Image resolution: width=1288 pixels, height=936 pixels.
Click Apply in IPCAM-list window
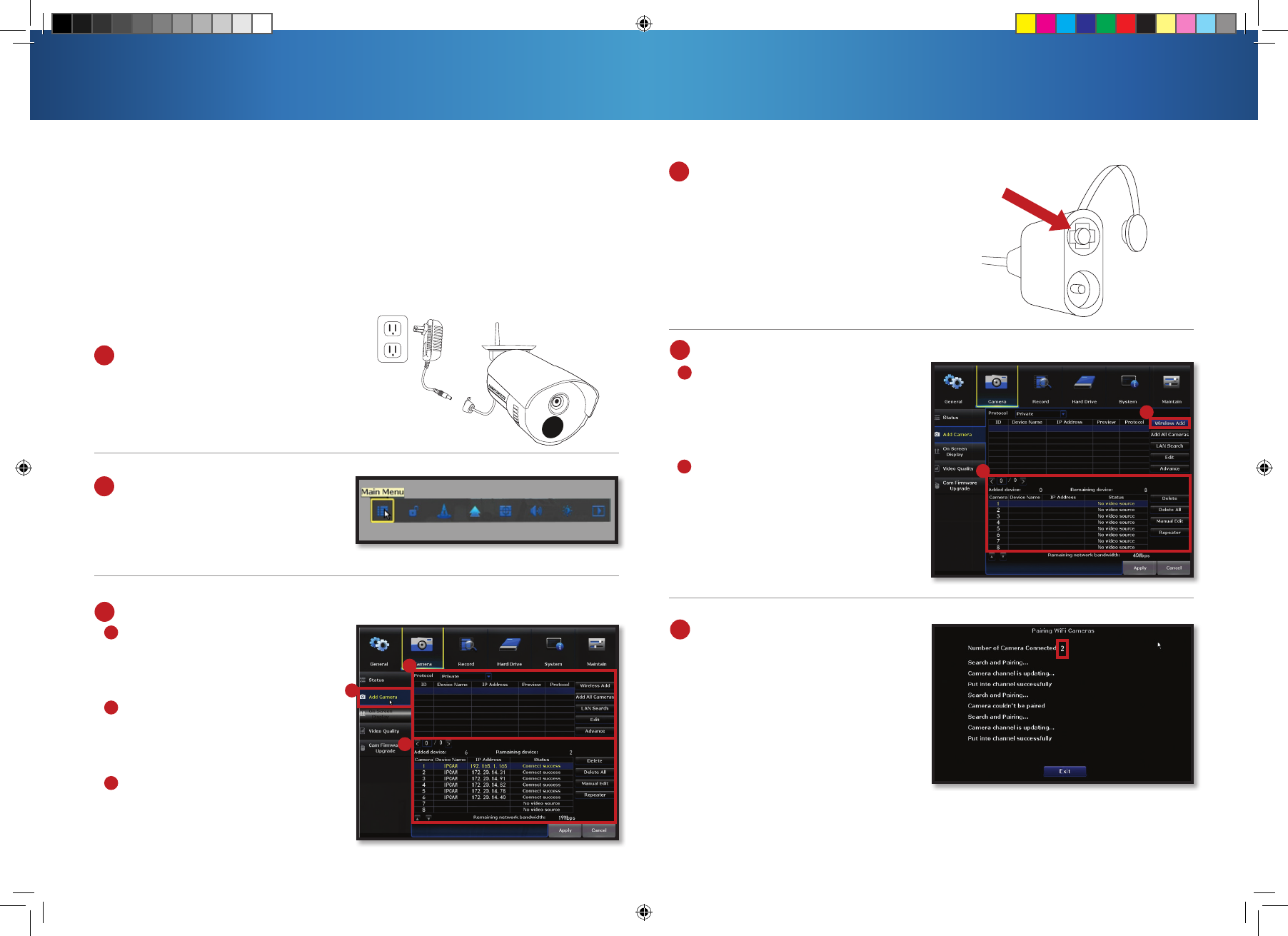click(565, 830)
